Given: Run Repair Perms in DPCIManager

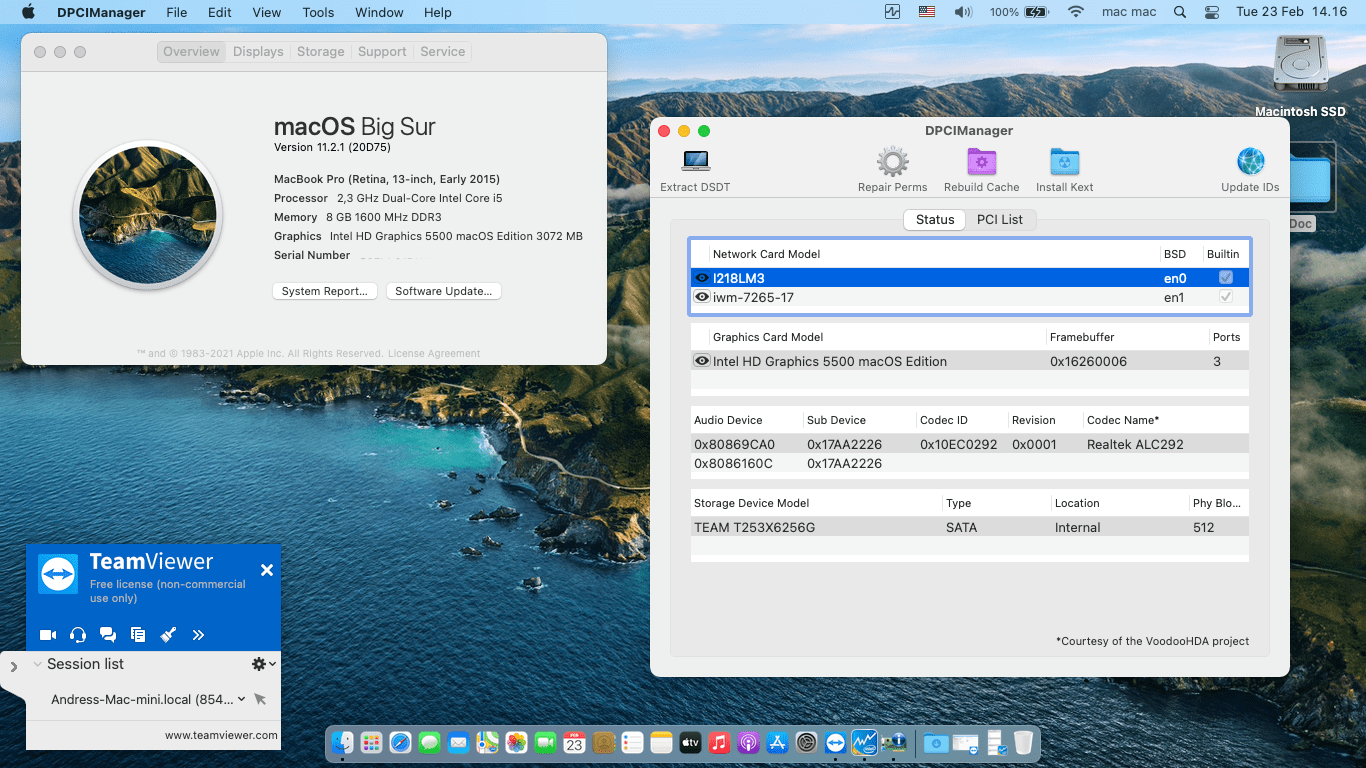Looking at the screenshot, I should click(x=892, y=161).
